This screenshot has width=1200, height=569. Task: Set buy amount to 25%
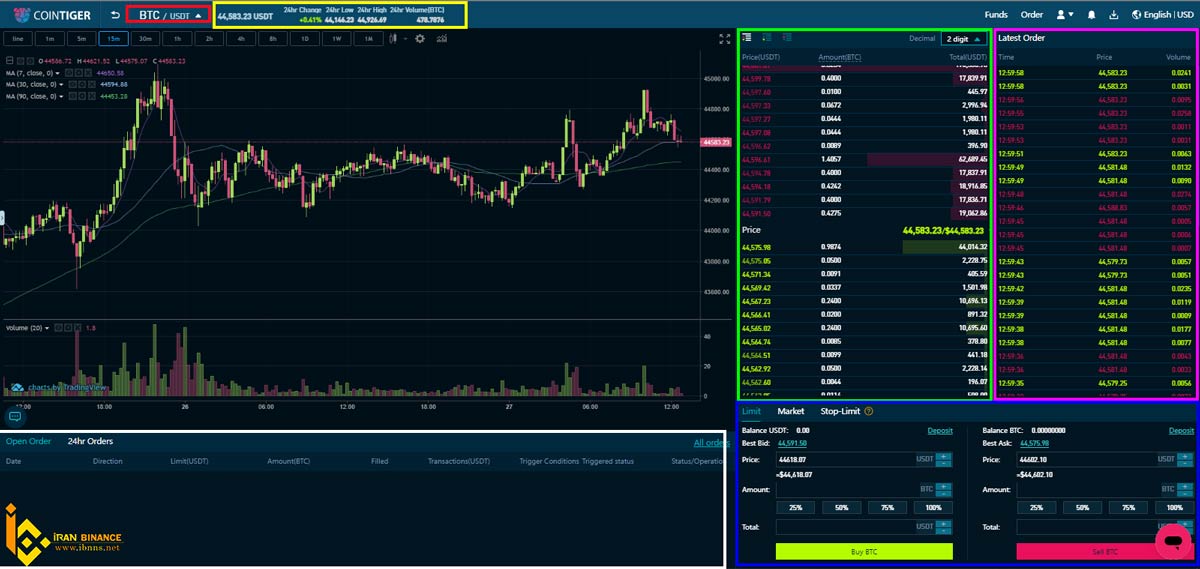click(x=796, y=508)
